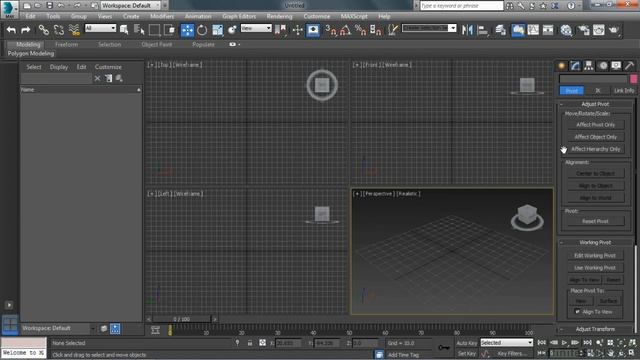Click the Mirror tool icon

coord(467,30)
